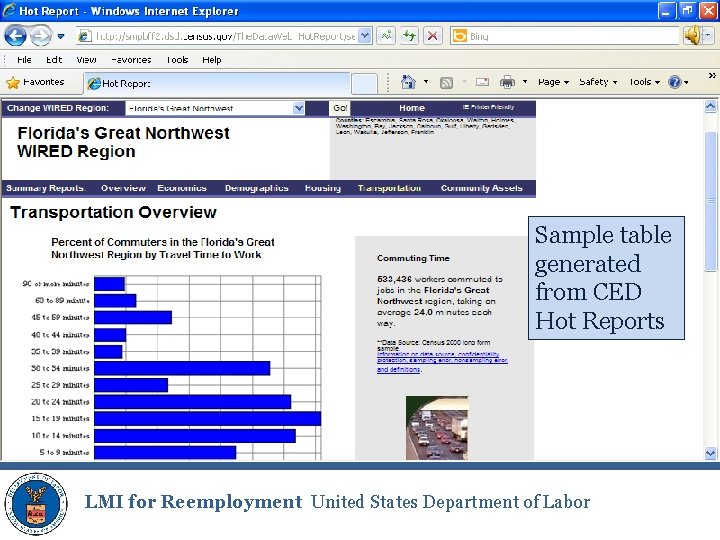Click the RSS feeds icon

tap(446, 82)
